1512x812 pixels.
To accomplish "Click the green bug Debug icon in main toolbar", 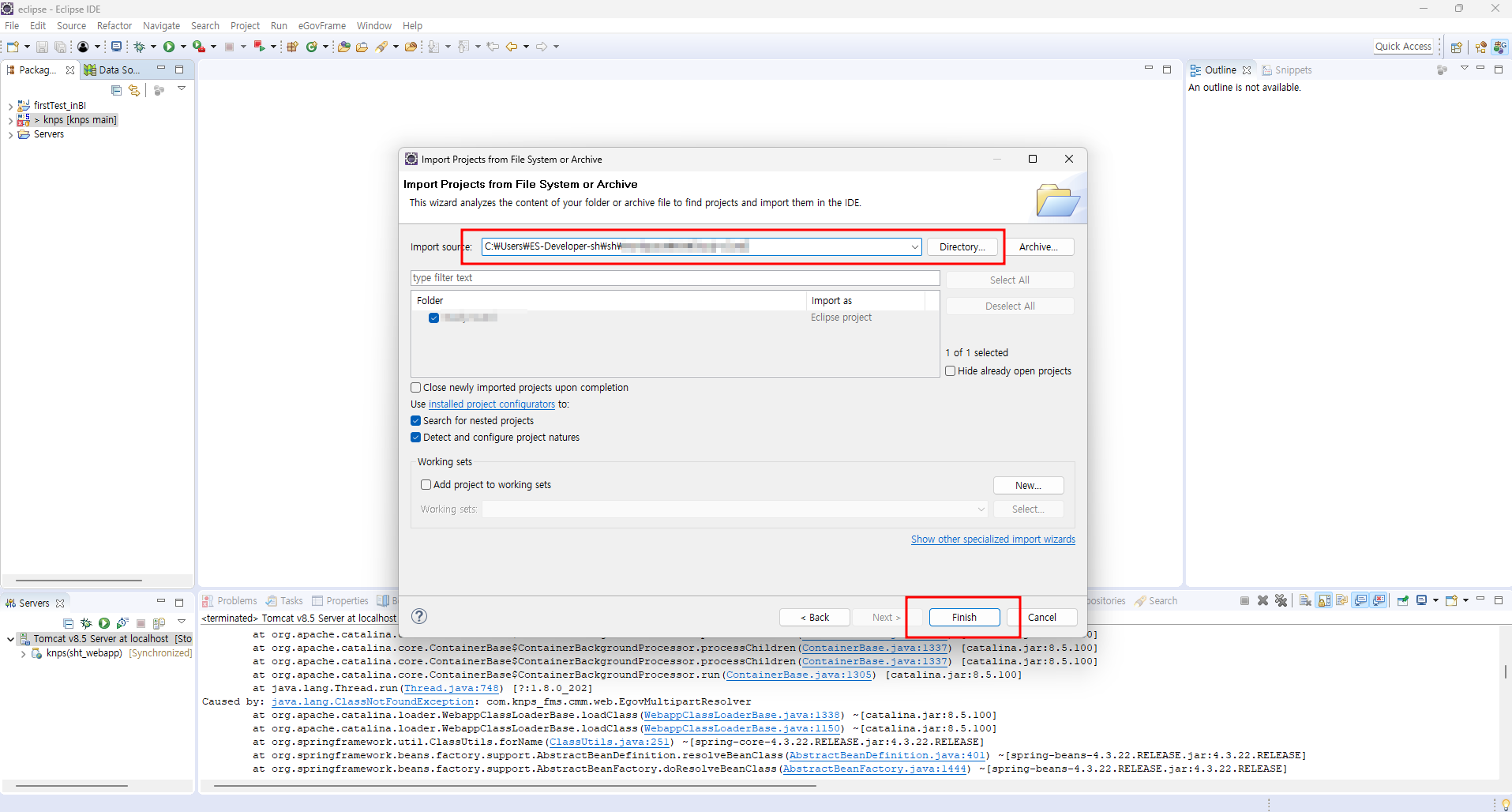I will [139, 47].
